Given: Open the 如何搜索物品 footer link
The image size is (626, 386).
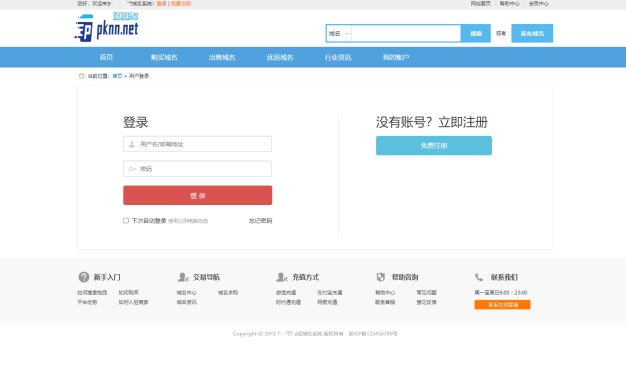Looking at the screenshot, I should [92, 293].
